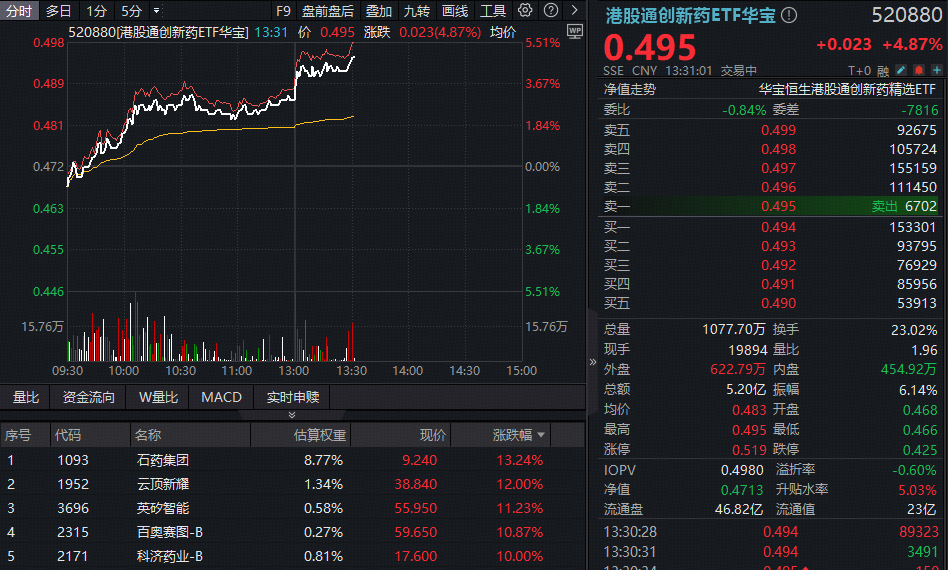Switch to the MACD indicator tab

(x=221, y=397)
